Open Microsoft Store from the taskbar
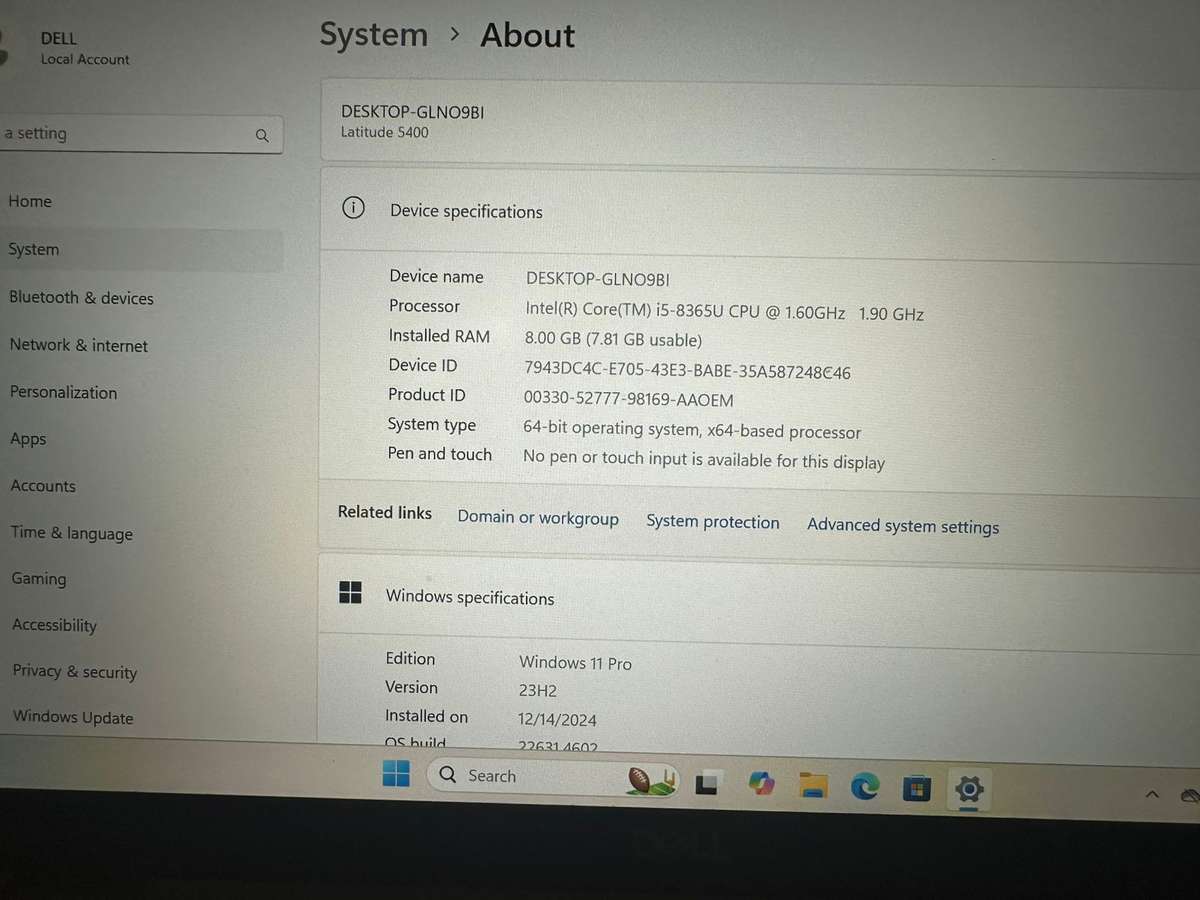 [917, 789]
